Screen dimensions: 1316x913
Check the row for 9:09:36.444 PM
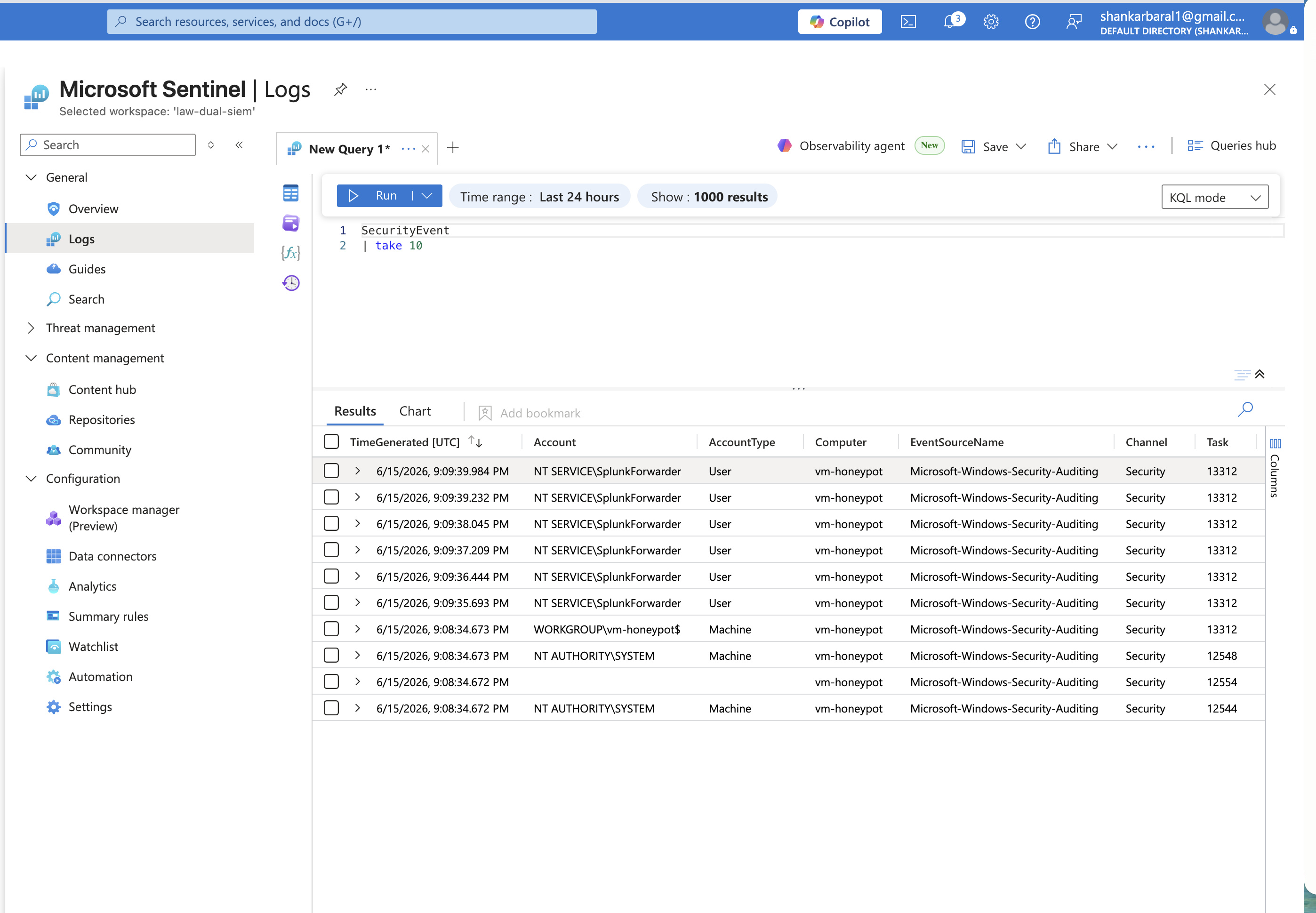coord(331,576)
